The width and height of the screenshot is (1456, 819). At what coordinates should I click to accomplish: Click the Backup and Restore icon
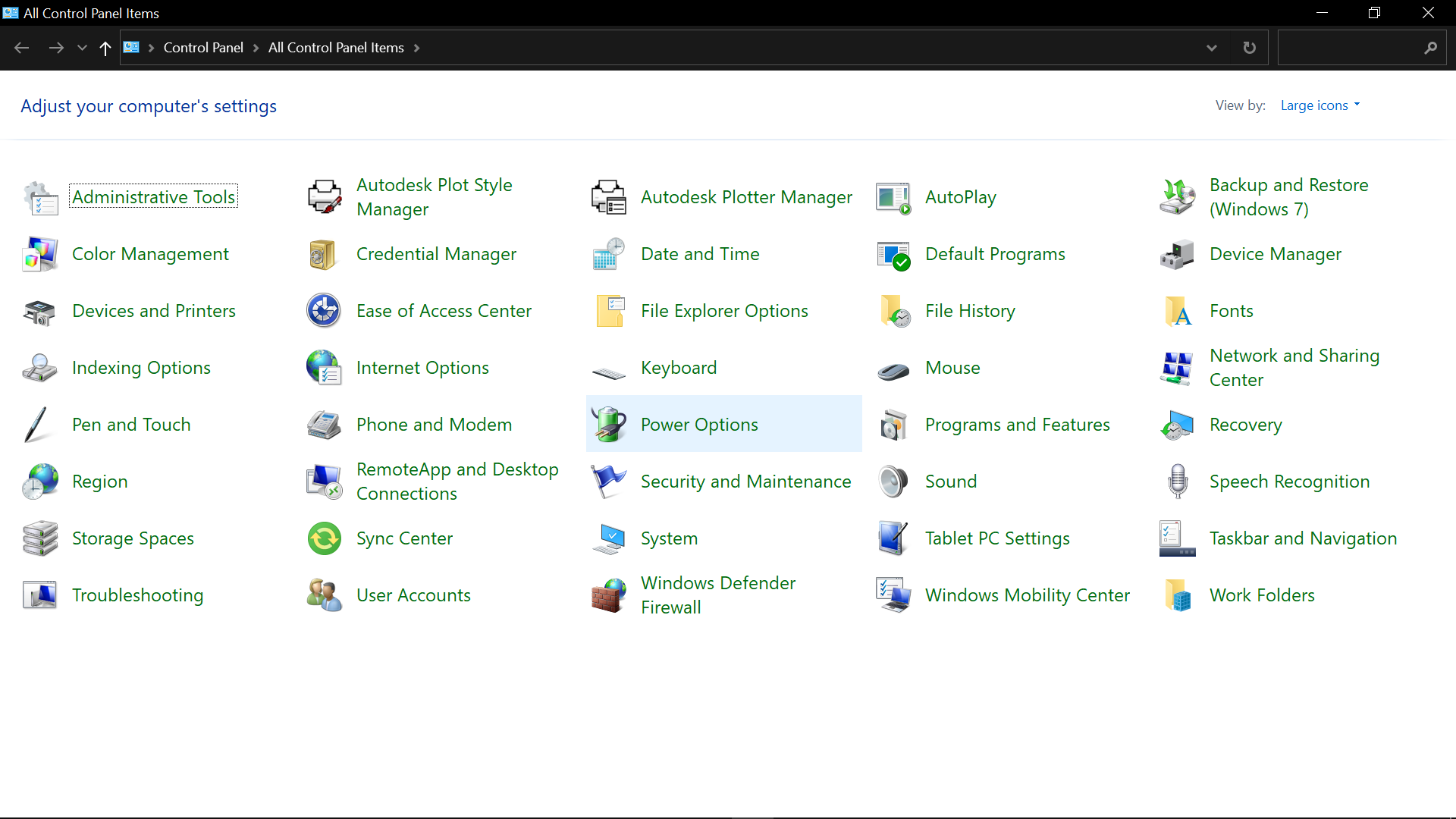1178,197
